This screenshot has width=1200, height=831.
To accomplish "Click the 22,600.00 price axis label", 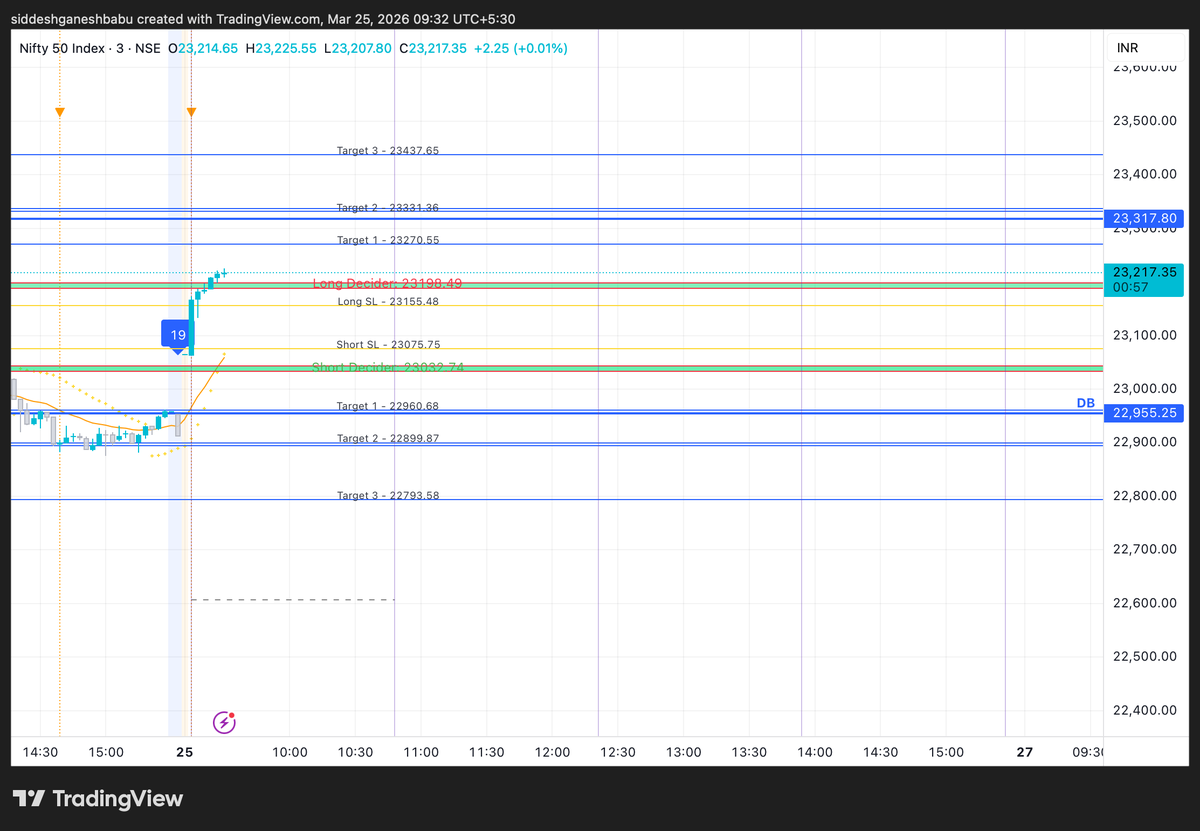I will tap(1144, 603).
